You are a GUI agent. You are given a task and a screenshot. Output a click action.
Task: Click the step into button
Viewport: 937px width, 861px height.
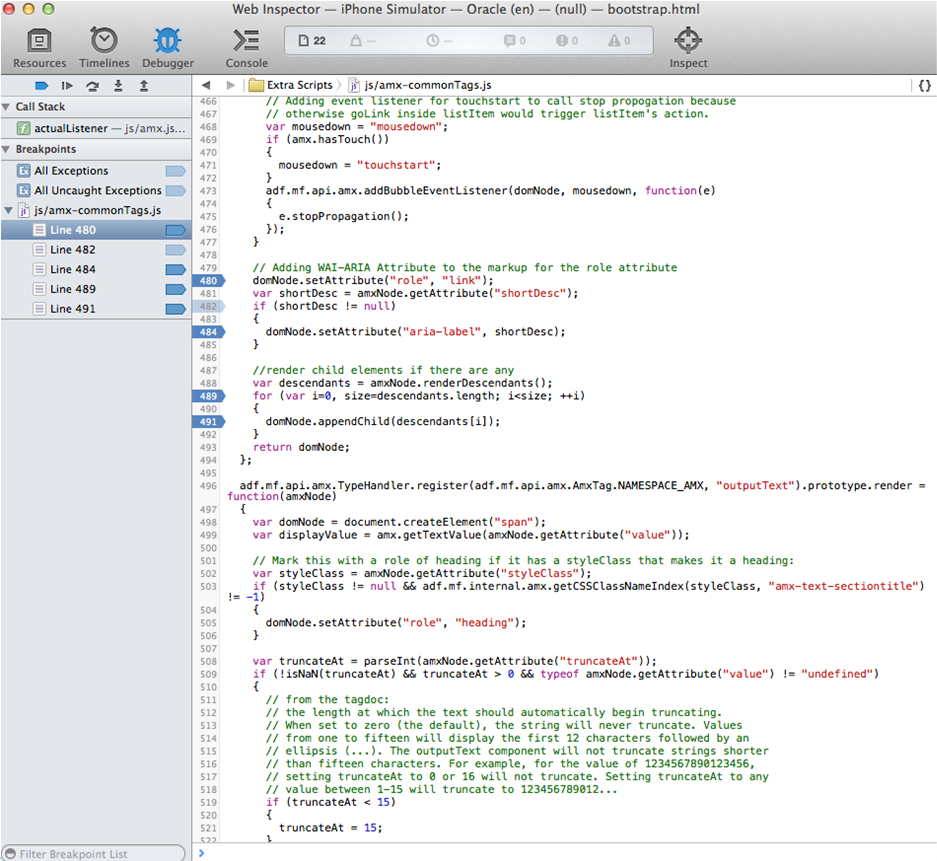(x=119, y=86)
